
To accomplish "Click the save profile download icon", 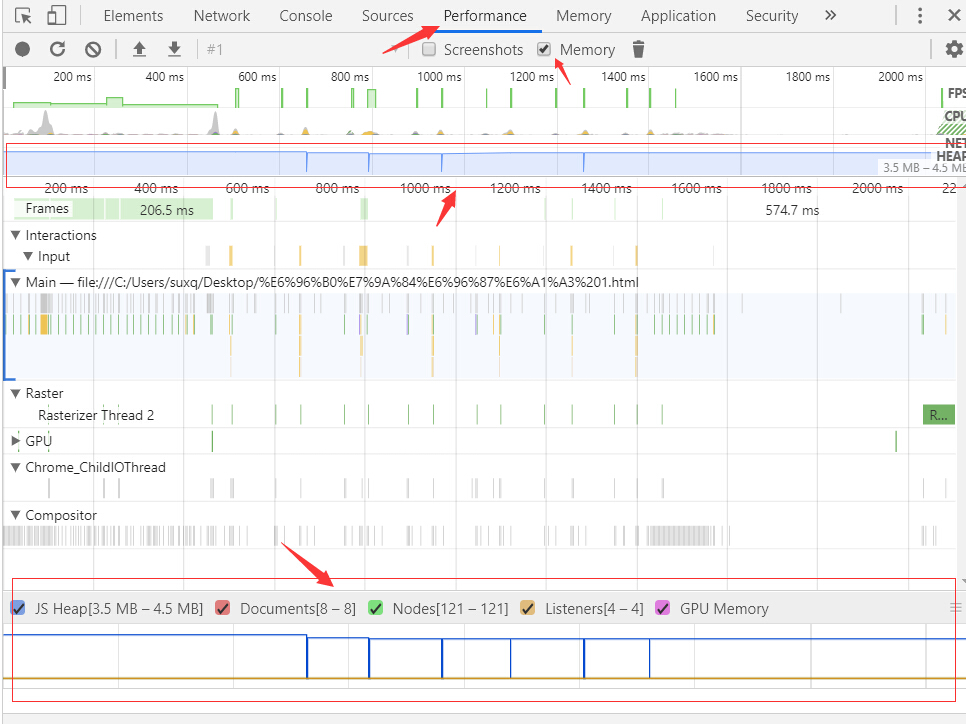I will point(174,49).
